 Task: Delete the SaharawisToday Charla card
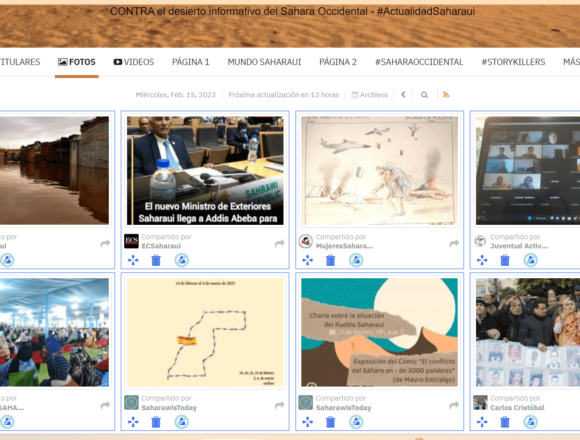click(330, 422)
